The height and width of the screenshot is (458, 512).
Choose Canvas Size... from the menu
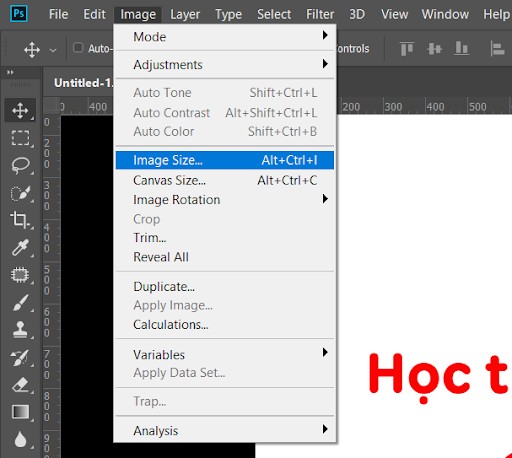[225, 180]
